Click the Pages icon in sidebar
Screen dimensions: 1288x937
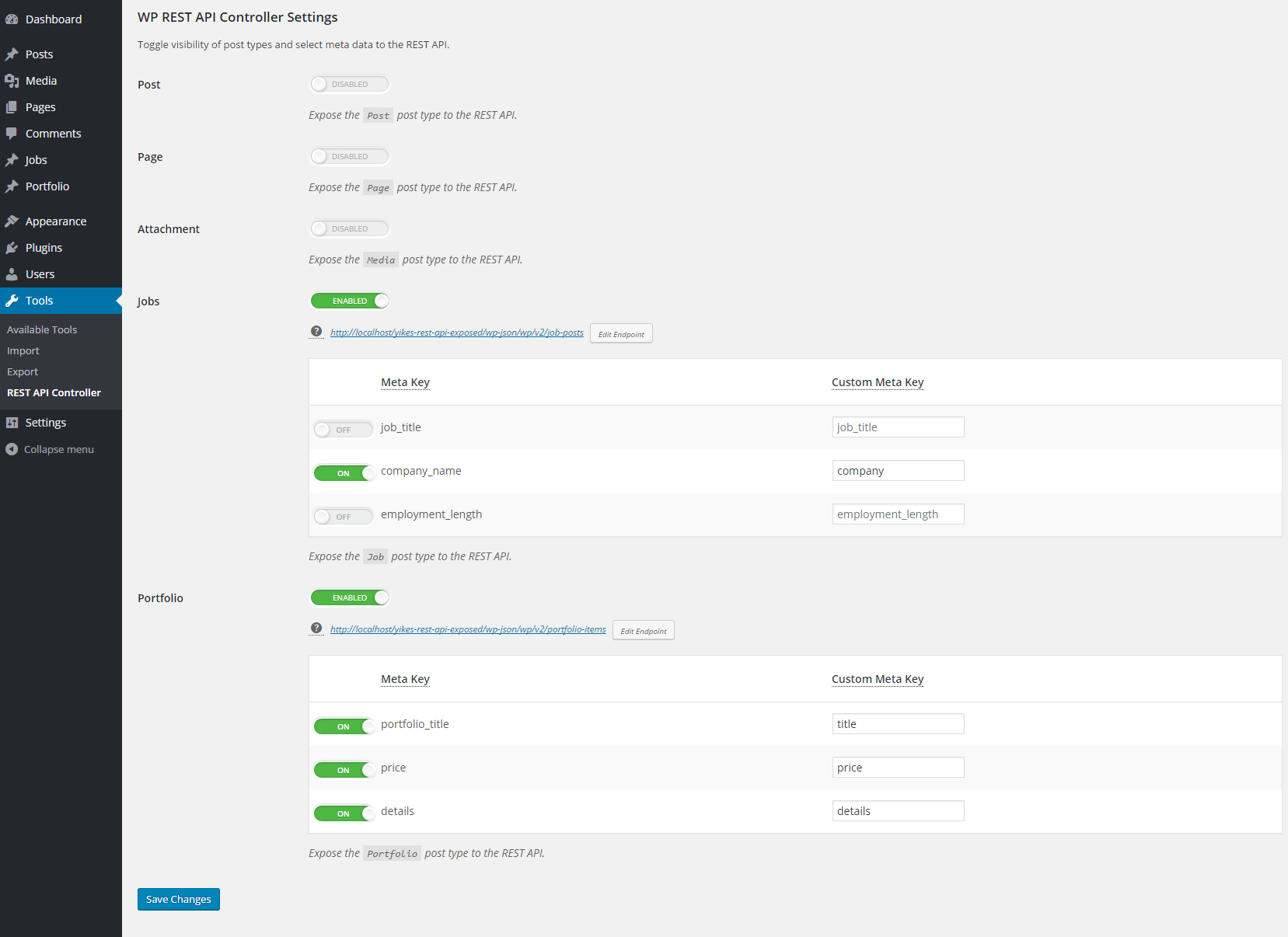12,107
